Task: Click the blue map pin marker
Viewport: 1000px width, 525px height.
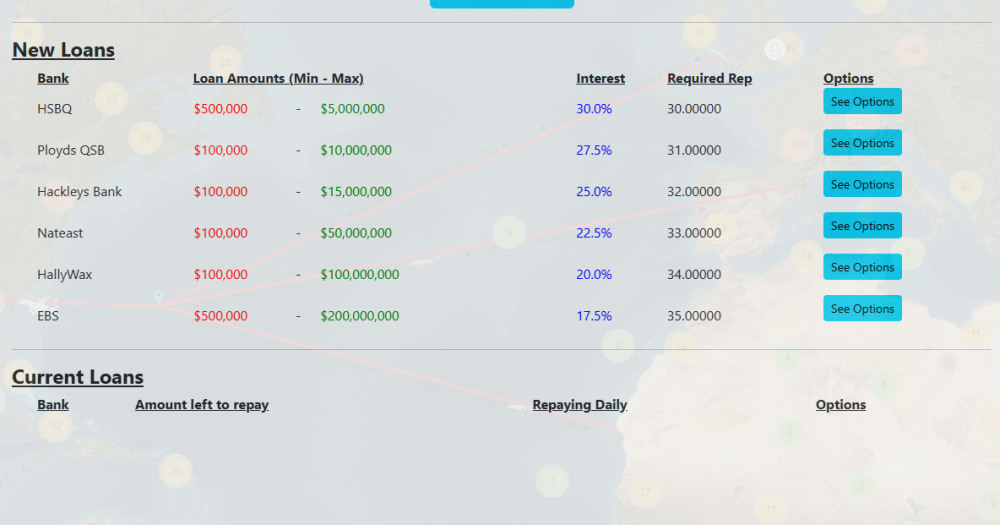Action: pyautogui.click(x=158, y=296)
